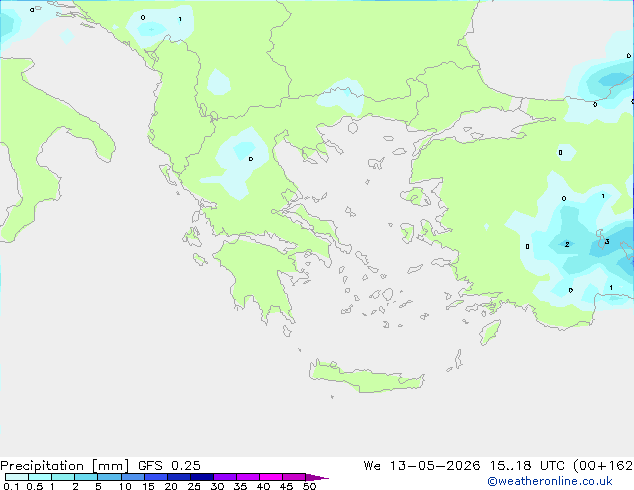
Task: Open the weatheronline.co.uk copyright link
Action: point(550,481)
